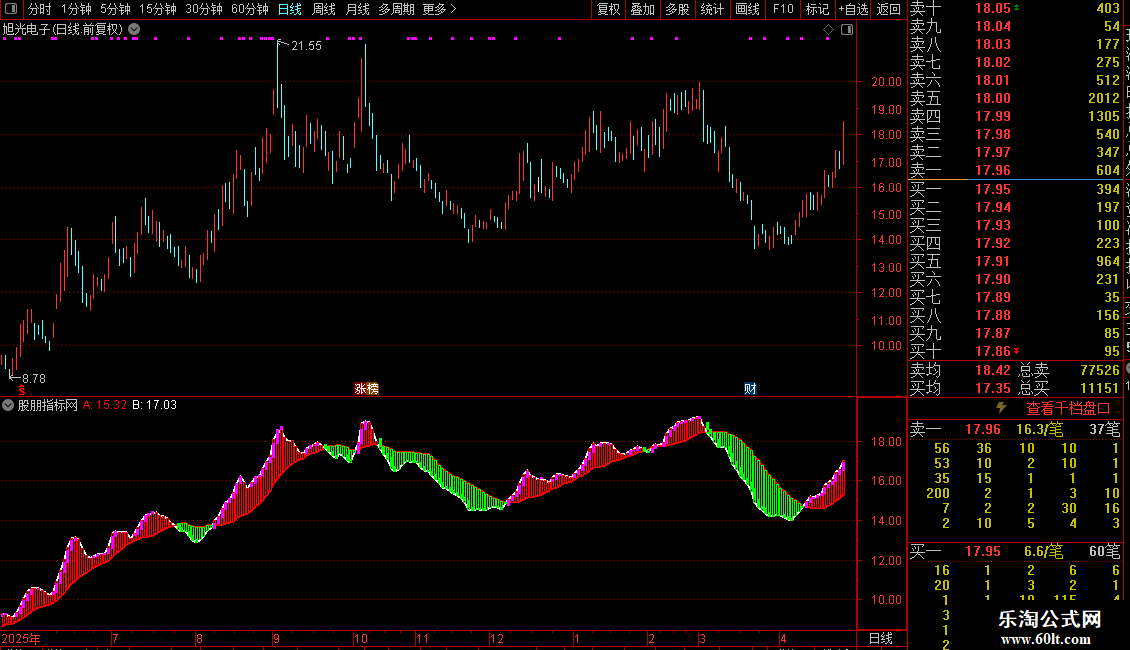
Task: Click the 返回 back button
Action: [889, 9]
